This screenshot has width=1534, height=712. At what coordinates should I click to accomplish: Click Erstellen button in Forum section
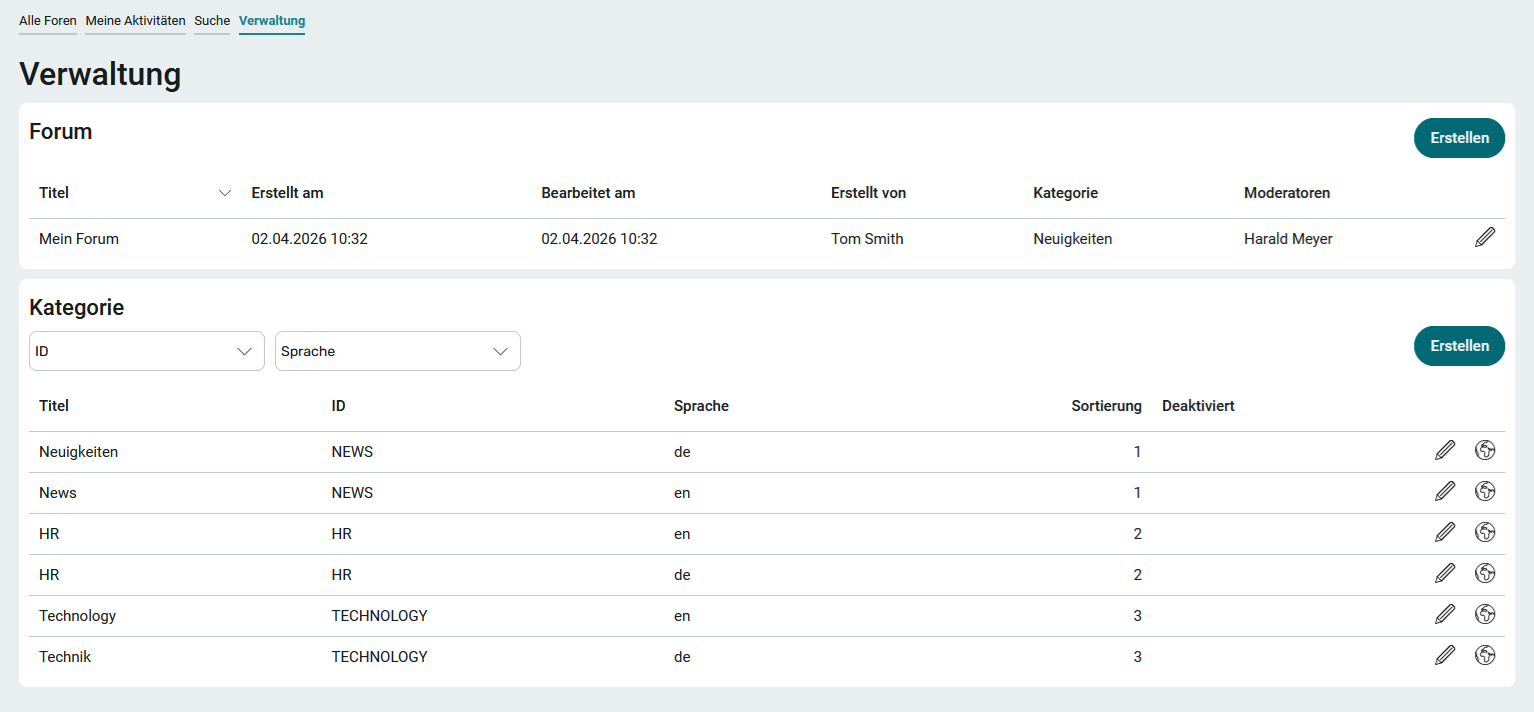[x=1458, y=138]
